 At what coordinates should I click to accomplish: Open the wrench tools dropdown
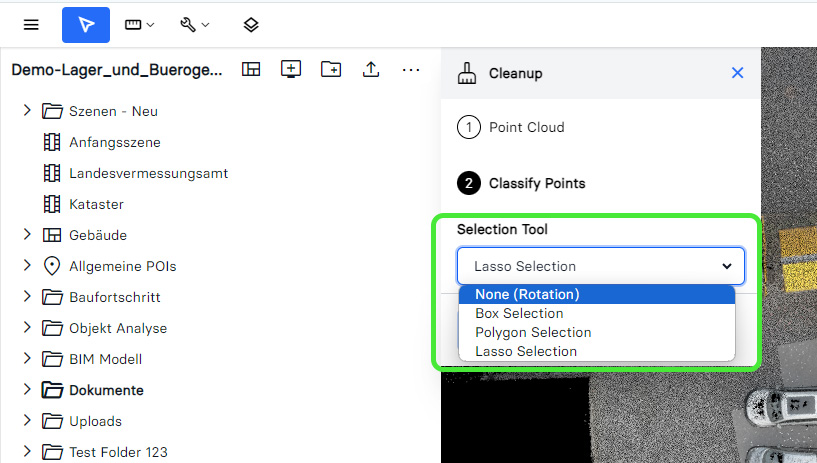pyautogui.click(x=194, y=25)
